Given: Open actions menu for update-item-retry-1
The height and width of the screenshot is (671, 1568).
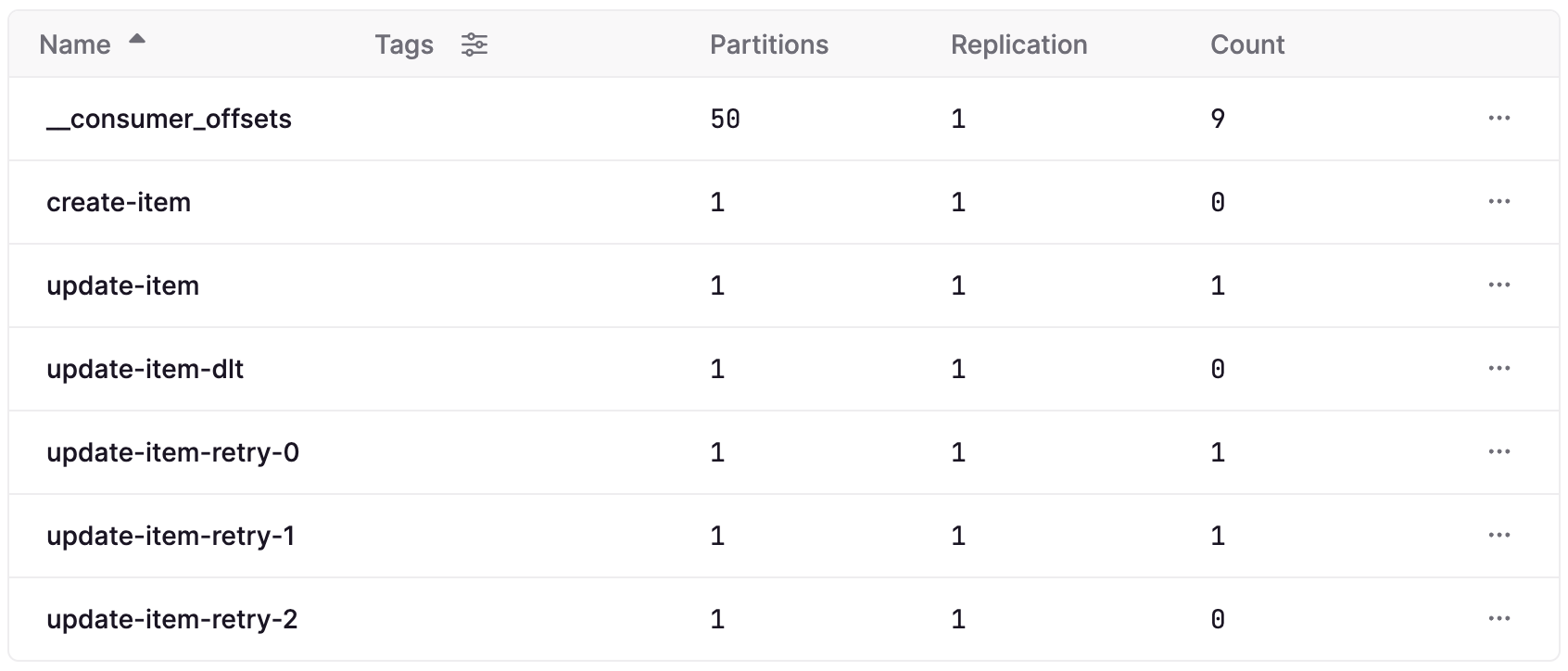Looking at the screenshot, I should point(1498,536).
